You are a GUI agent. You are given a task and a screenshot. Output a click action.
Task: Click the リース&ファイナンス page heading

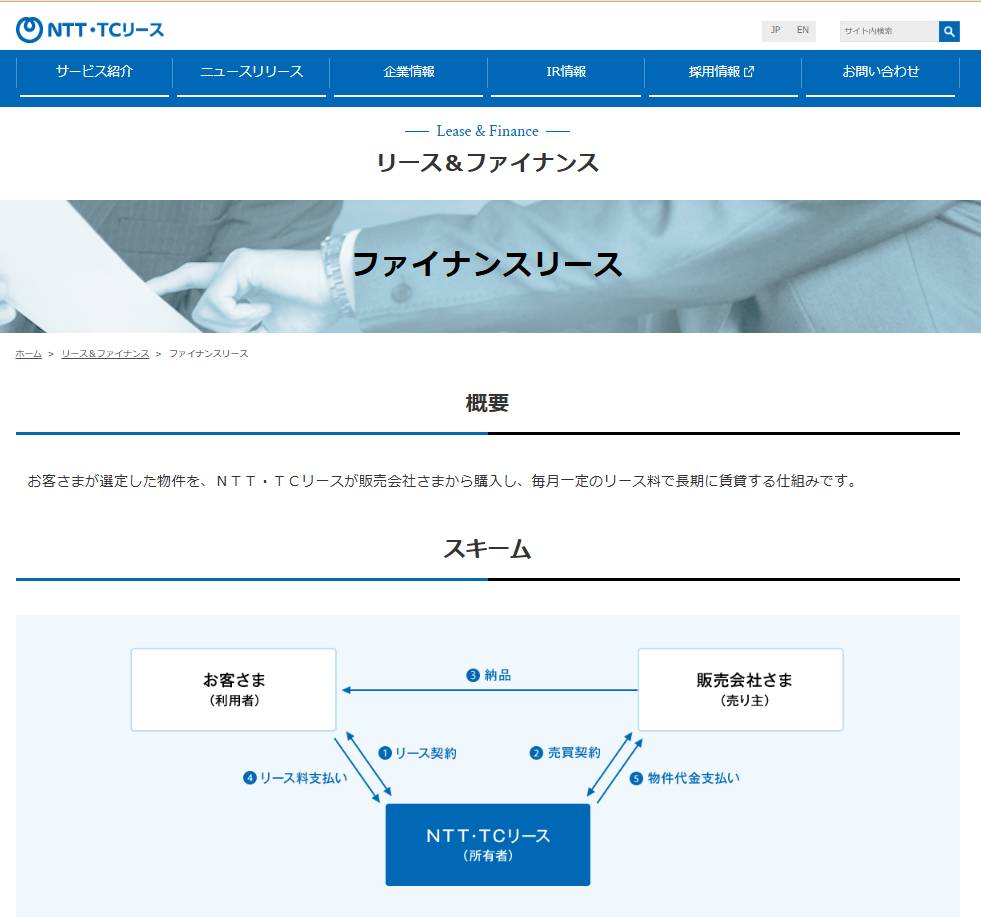487,163
